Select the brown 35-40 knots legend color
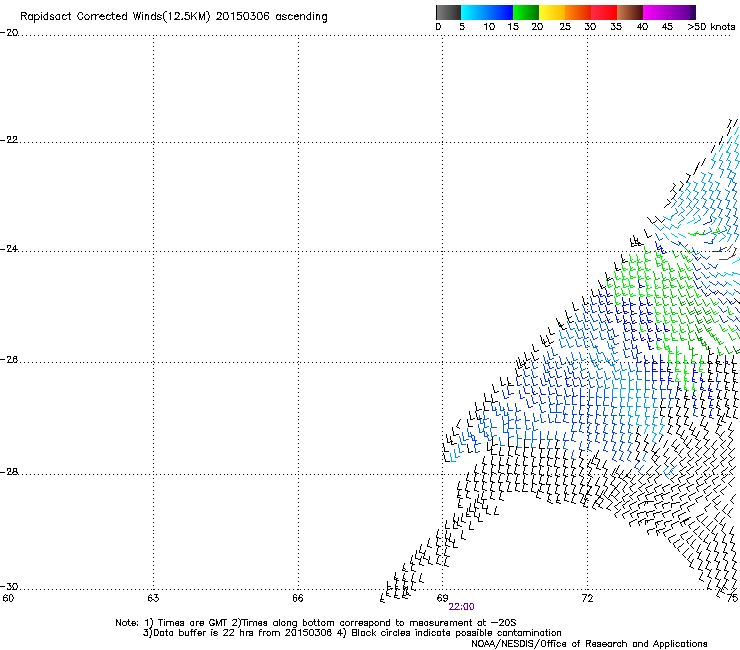The width and height of the screenshot is (740, 650). [630, 12]
